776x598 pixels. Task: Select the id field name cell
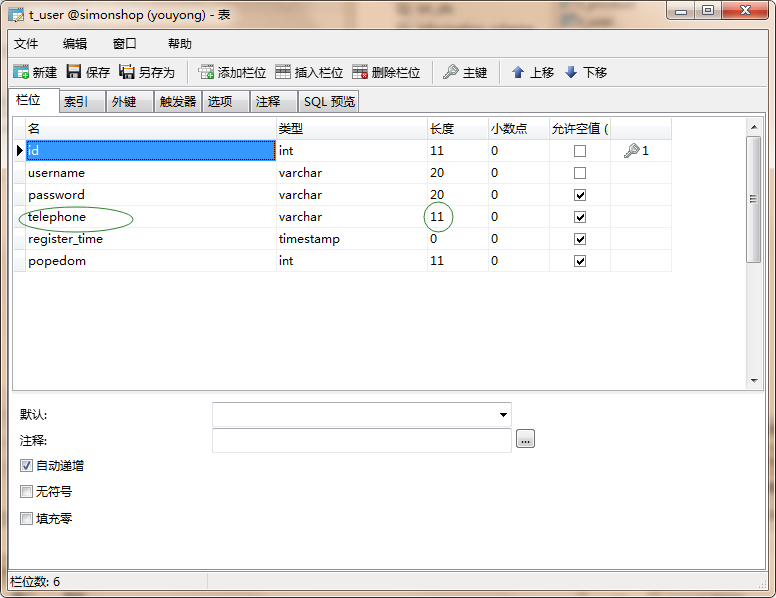(150, 150)
